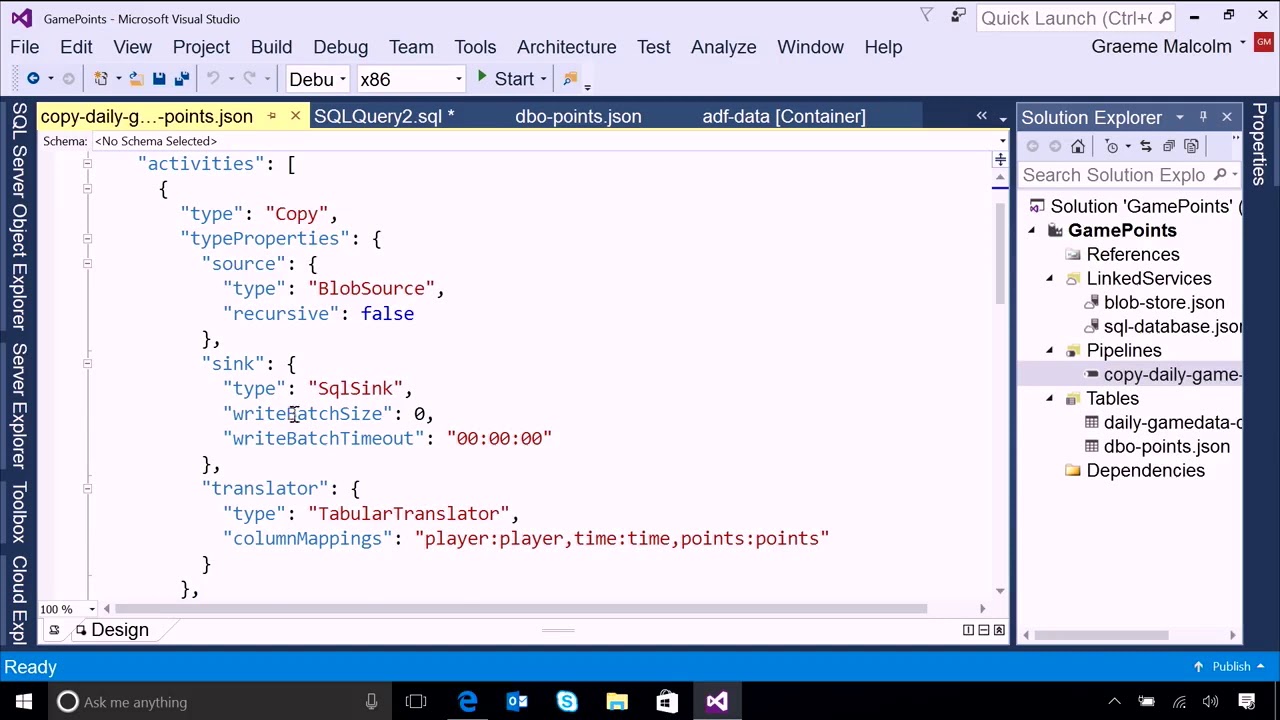Open the File menu
The width and height of the screenshot is (1280, 720).
[25, 47]
